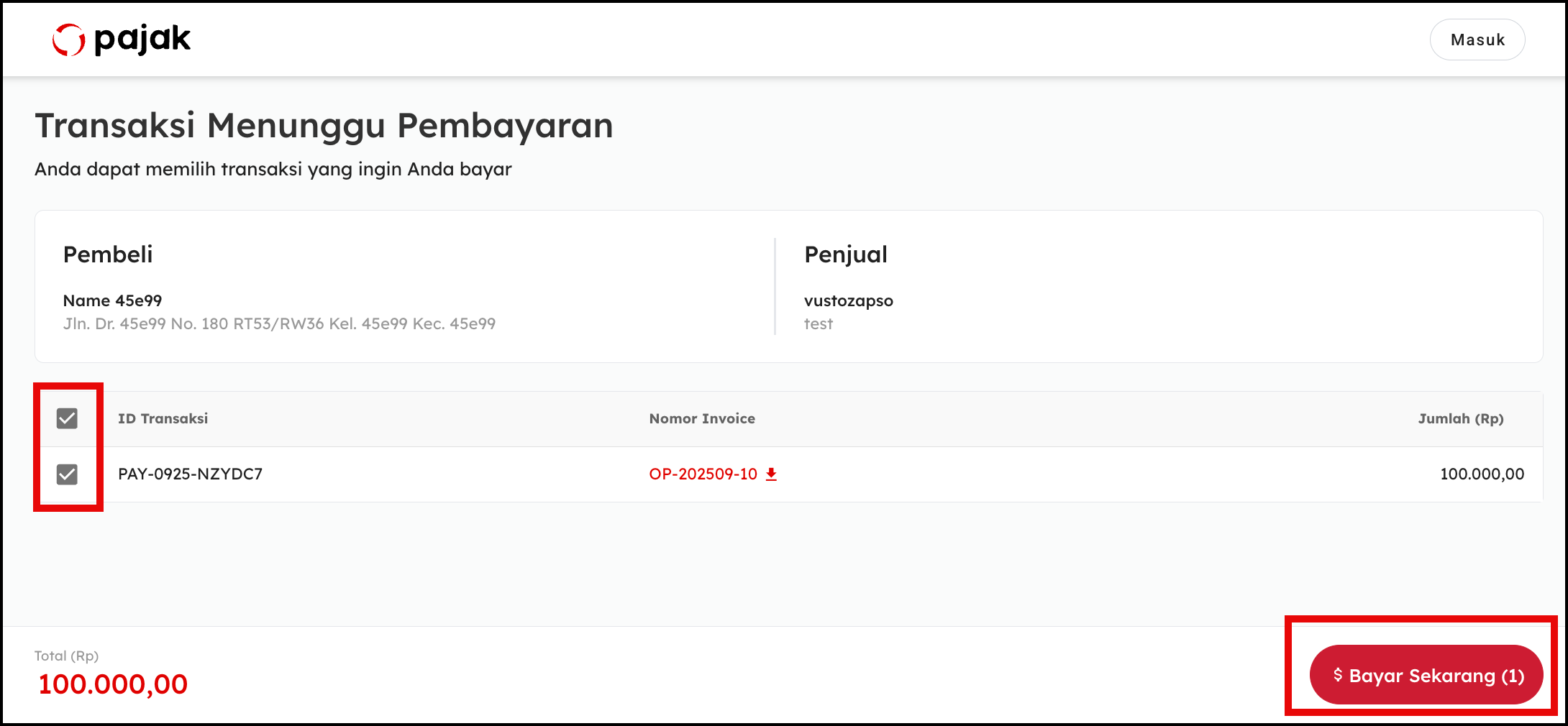Click the ID Transaksi column header

pos(163,418)
